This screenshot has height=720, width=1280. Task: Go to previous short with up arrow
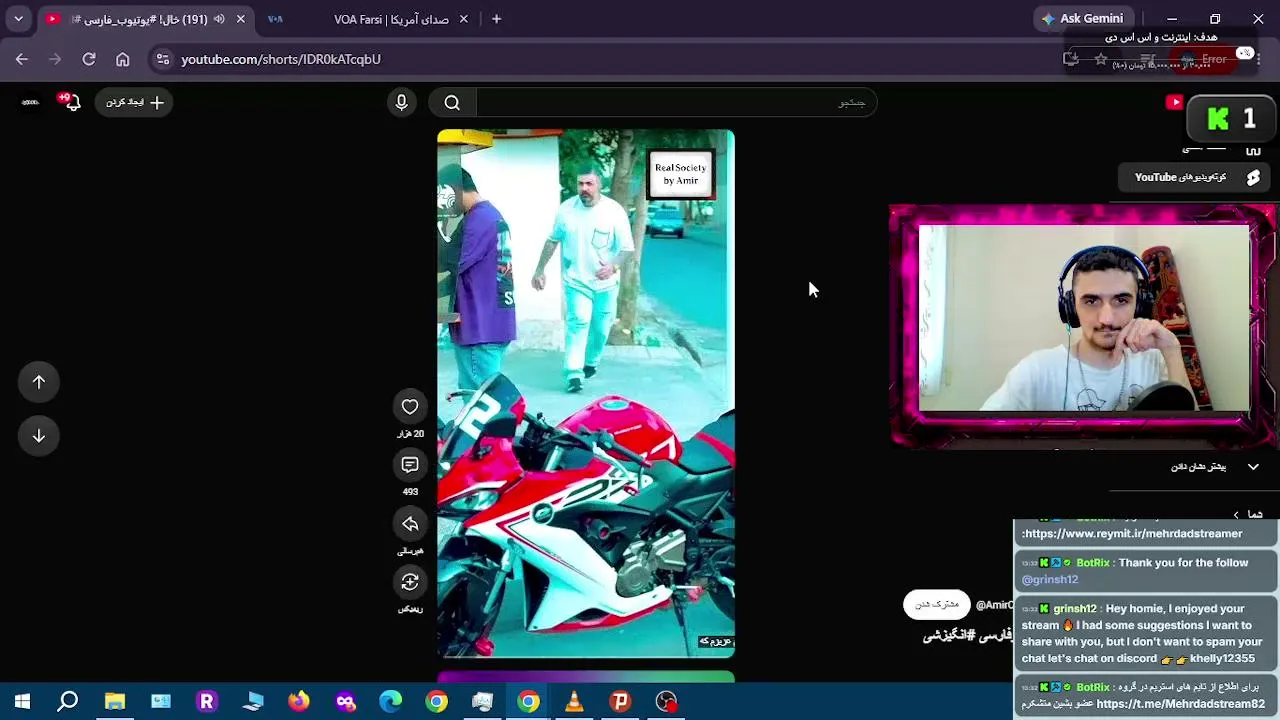point(39,382)
